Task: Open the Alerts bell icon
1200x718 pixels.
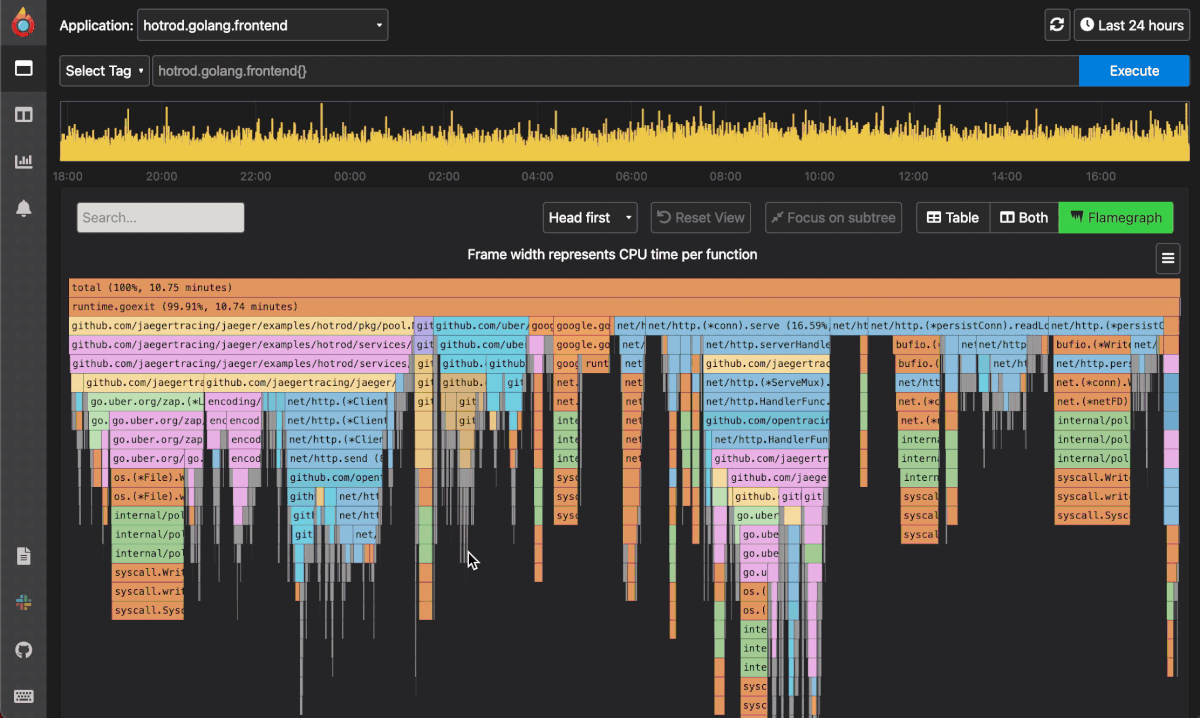Action: pos(23,208)
